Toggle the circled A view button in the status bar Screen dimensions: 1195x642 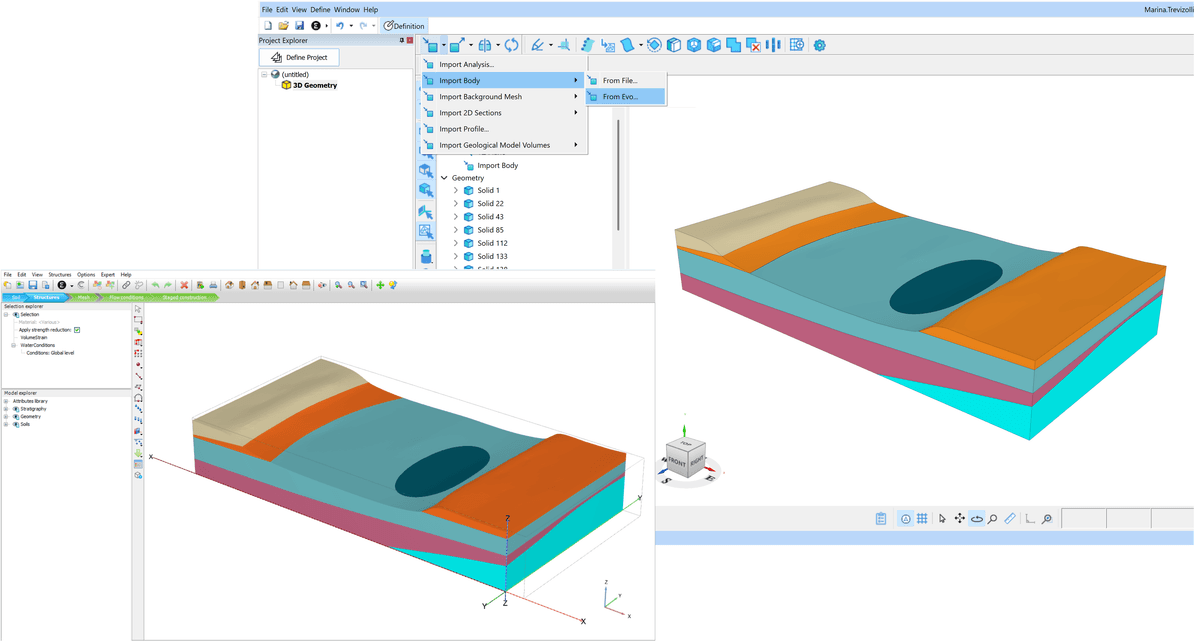[x=905, y=518]
